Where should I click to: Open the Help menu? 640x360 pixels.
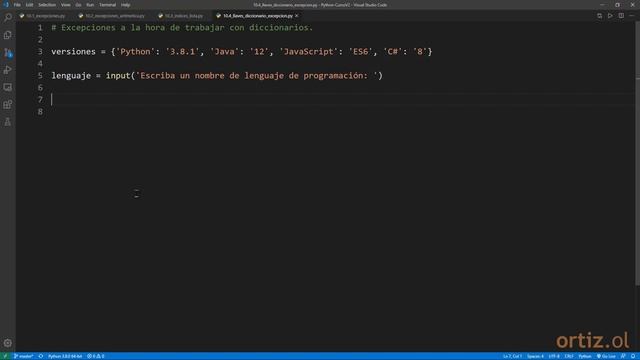point(126,5)
